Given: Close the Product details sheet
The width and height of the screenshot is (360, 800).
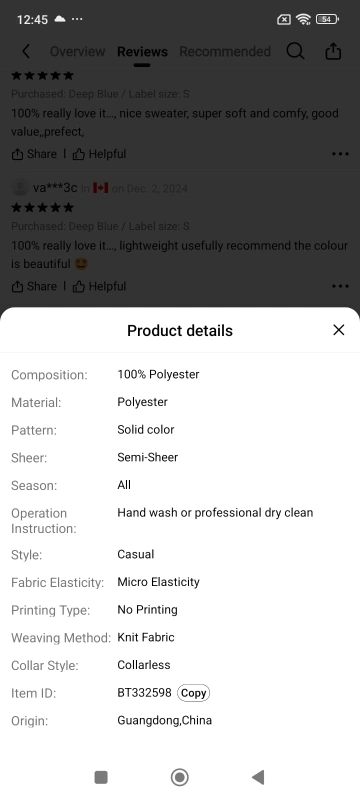Looking at the screenshot, I should tap(339, 330).
